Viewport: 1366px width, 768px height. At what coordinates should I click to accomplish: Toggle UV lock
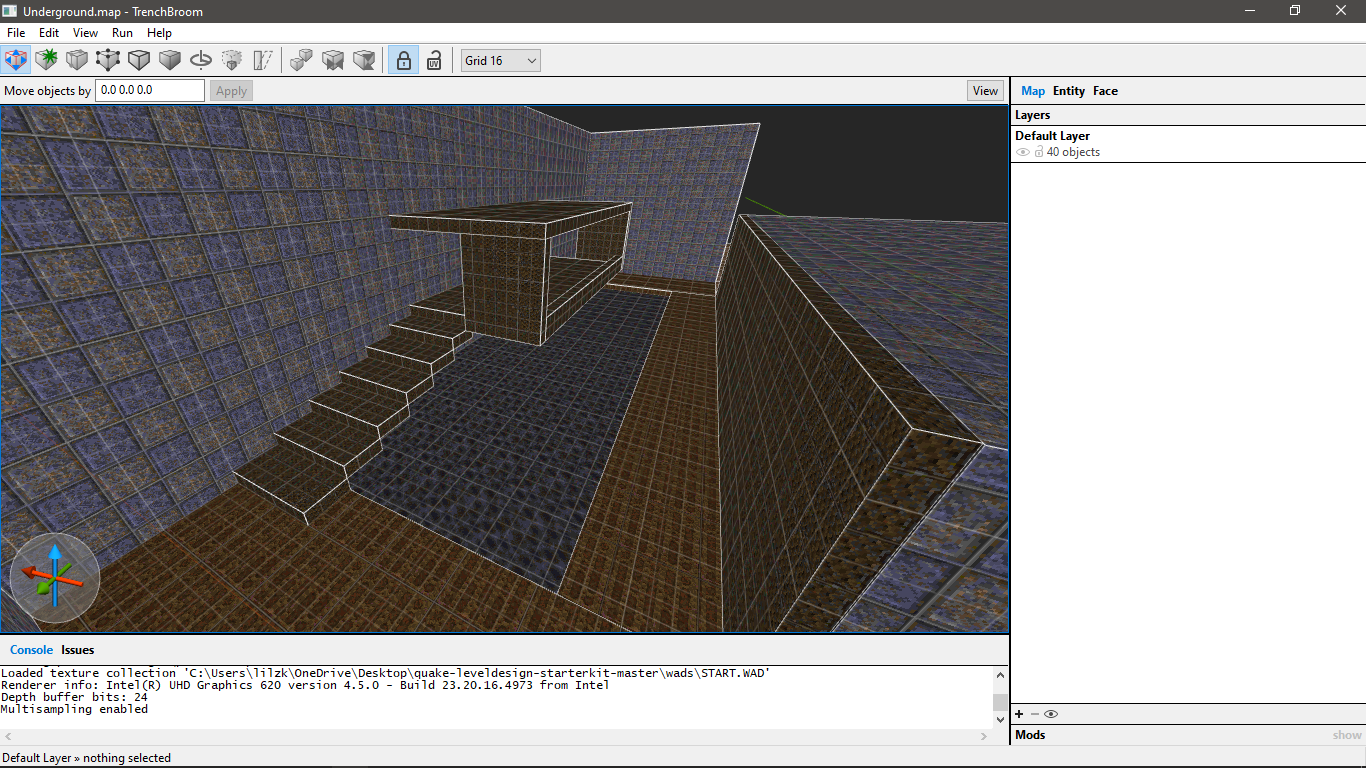(x=434, y=60)
